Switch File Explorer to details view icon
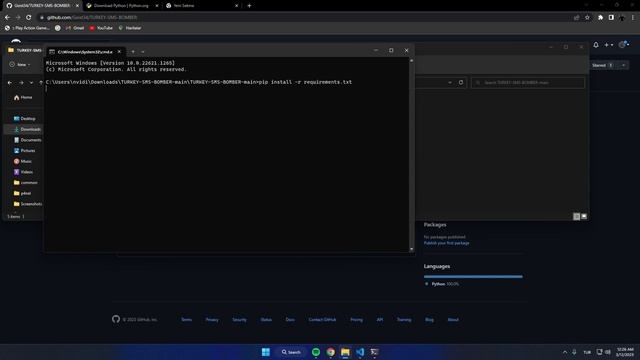The height and width of the screenshot is (360, 640). click(x=576, y=216)
